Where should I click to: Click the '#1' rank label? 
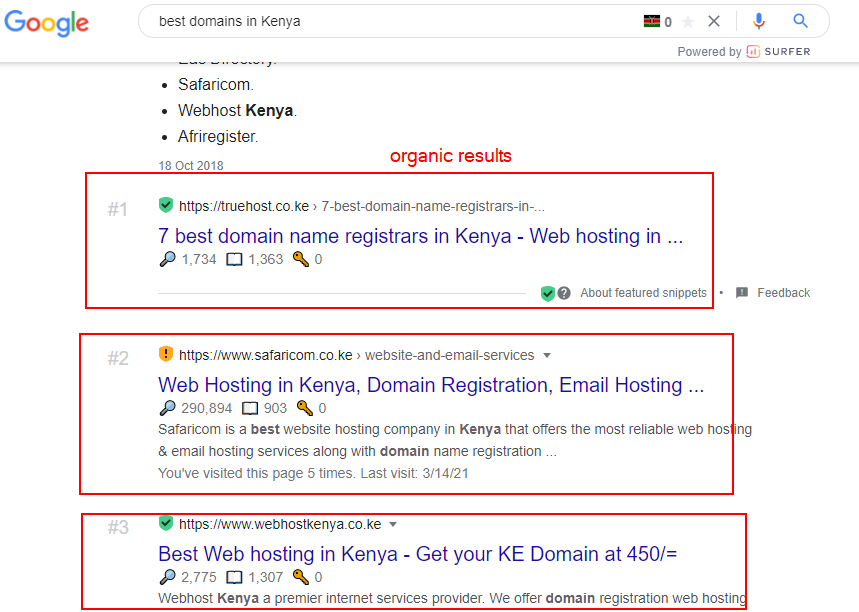click(x=117, y=209)
